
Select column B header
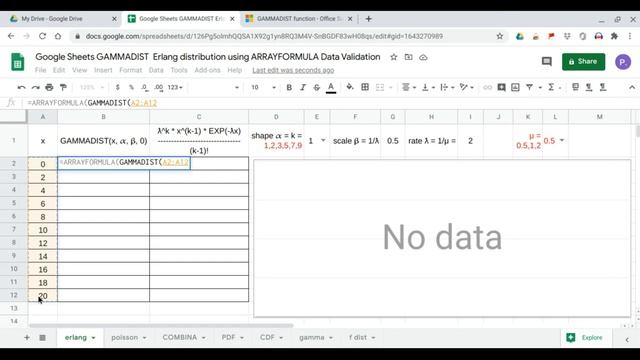tap(103, 117)
